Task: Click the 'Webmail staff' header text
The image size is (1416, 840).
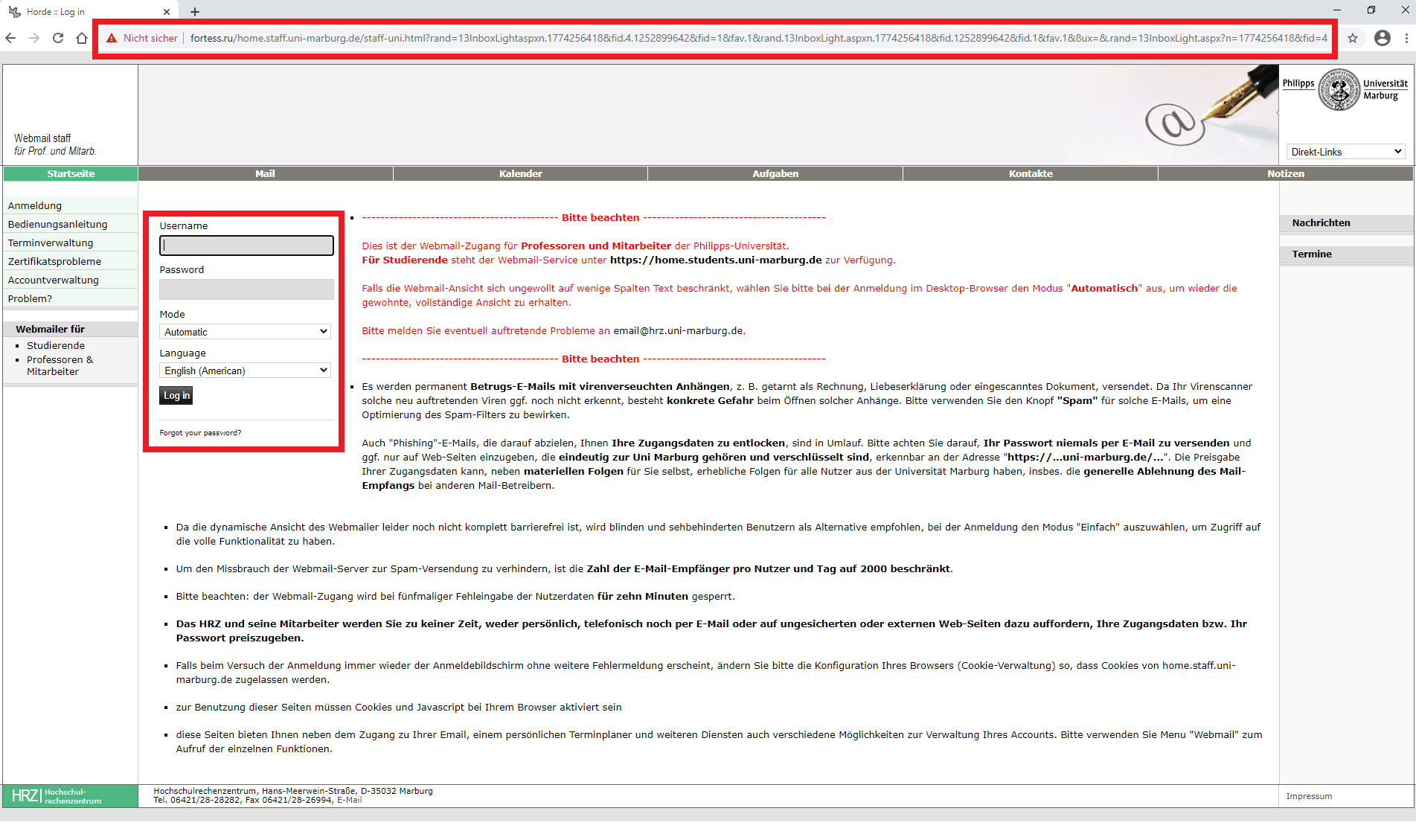Action: click(42, 138)
